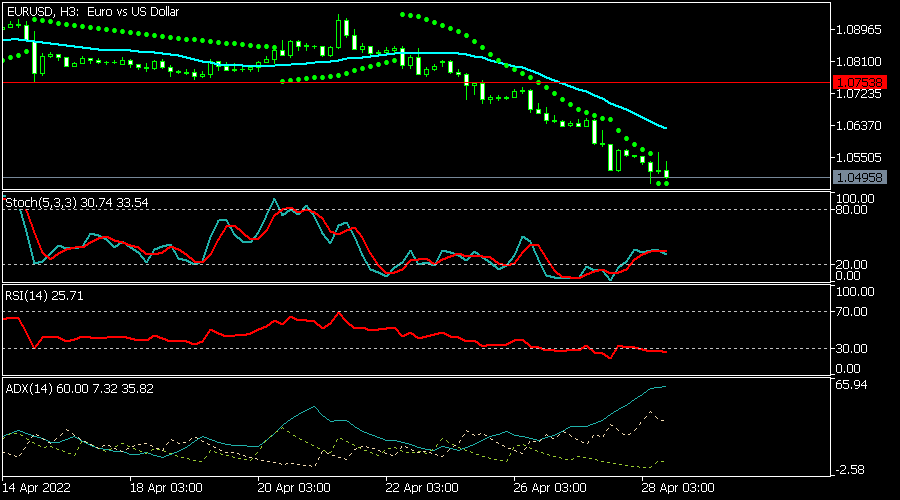
Task: Click the 20 Apr 03:00 time label
Action: coord(294,488)
